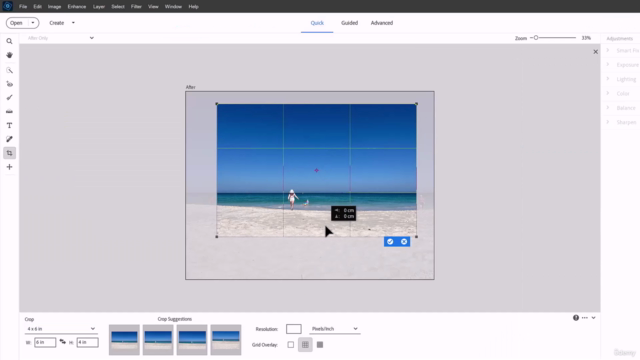Viewport: 640px width, 360px height.
Task: Click the 33% zoom value
Action: click(586, 38)
